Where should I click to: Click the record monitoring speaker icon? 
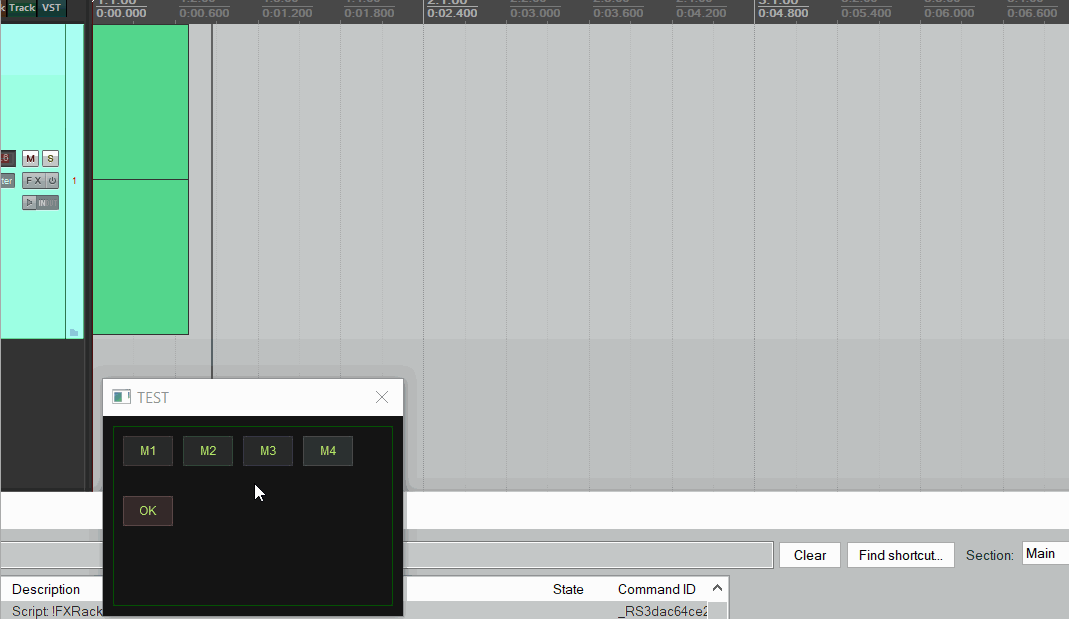click(29, 202)
